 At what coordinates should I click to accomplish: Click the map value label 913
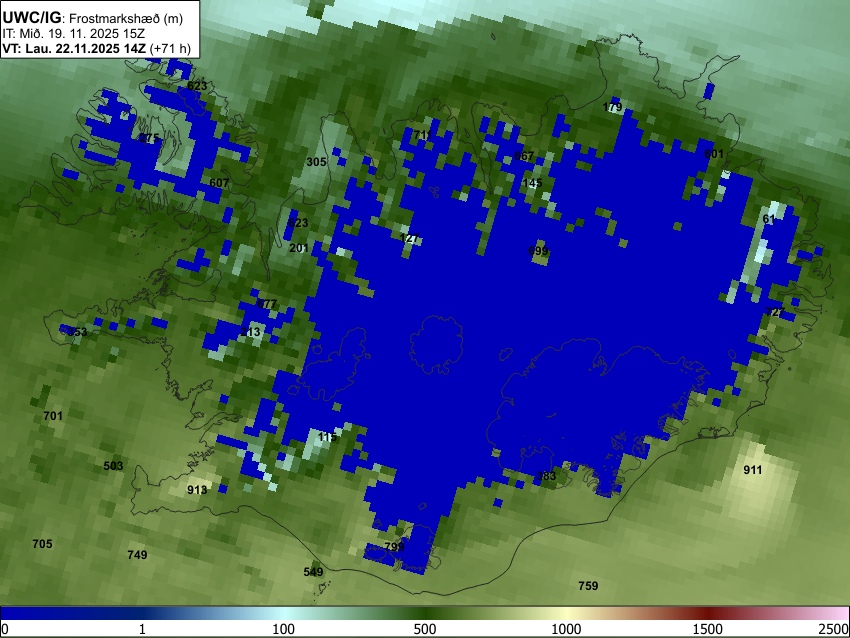click(x=197, y=490)
